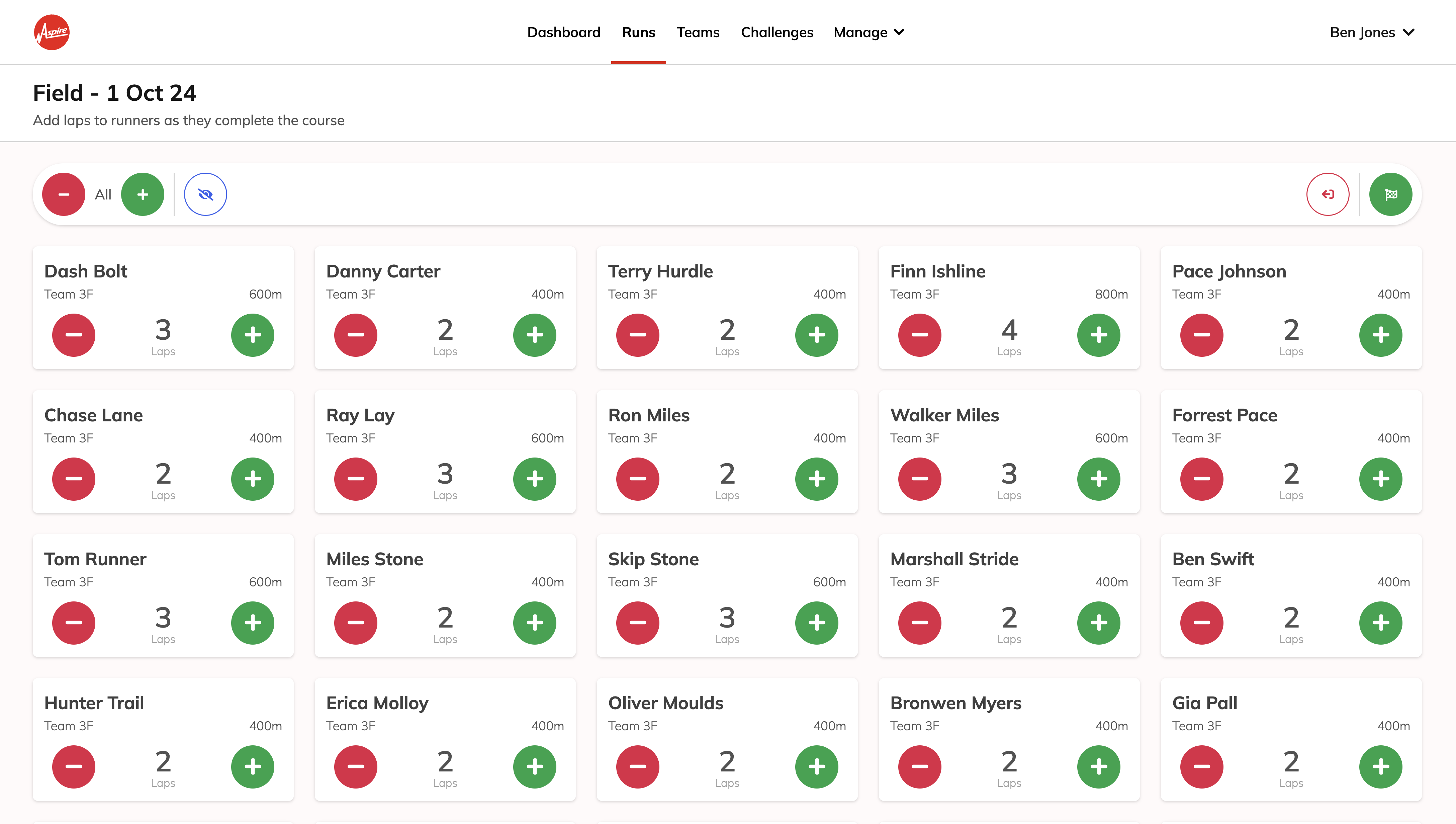Viewport: 1456px width, 824px height.
Task: Add a lap for Dash Bolt
Action: click(x=253, y=335)
